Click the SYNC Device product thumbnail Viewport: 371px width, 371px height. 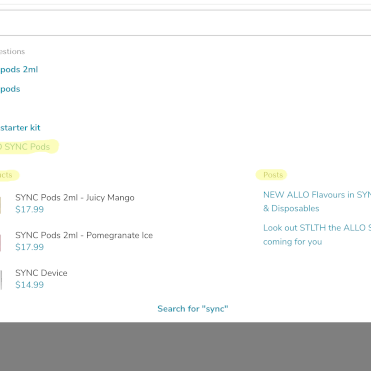pos(1,279)
